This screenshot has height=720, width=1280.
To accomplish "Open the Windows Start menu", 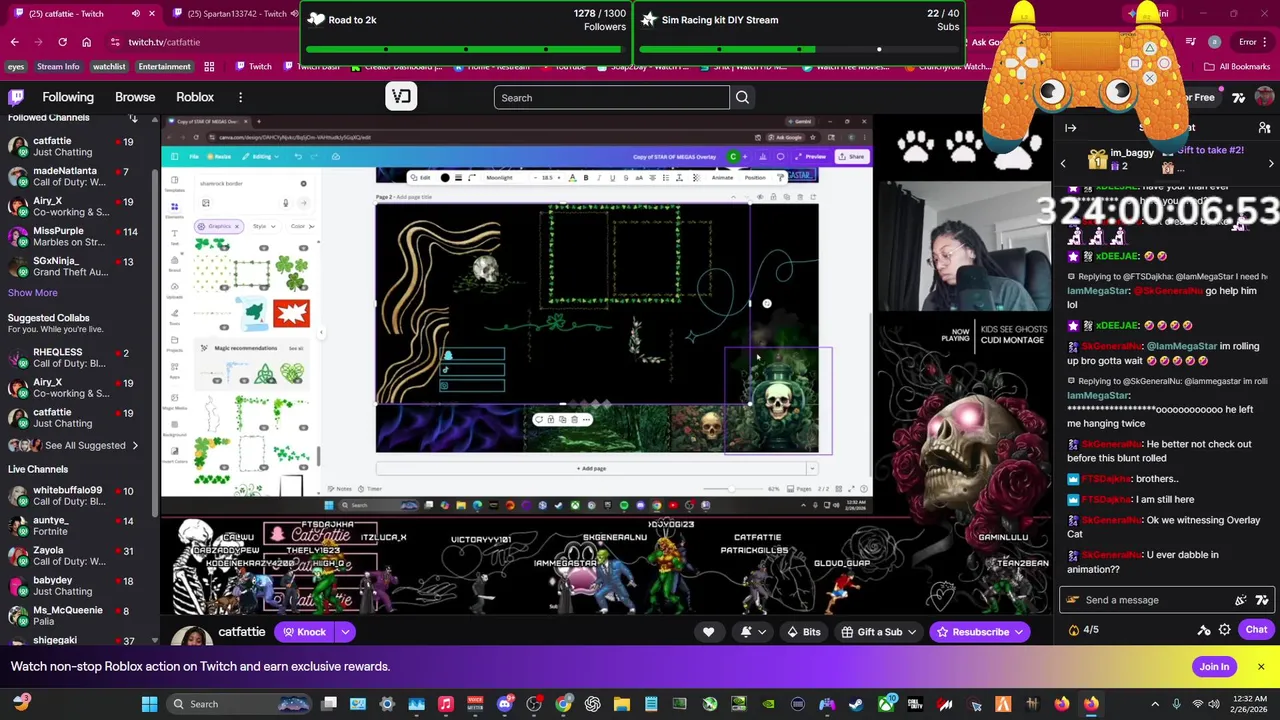I will coord(149,704).
